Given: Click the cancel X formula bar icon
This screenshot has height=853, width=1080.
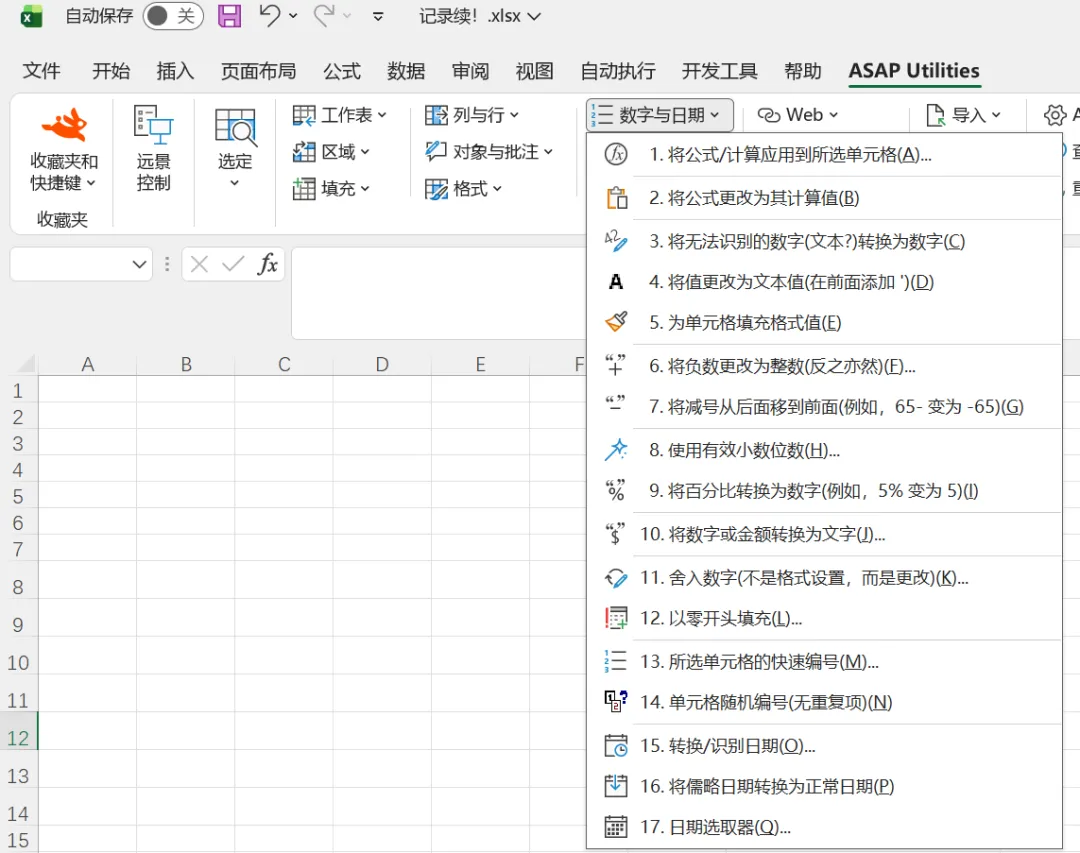Looking at the screenshot, I should coord(199,265).
